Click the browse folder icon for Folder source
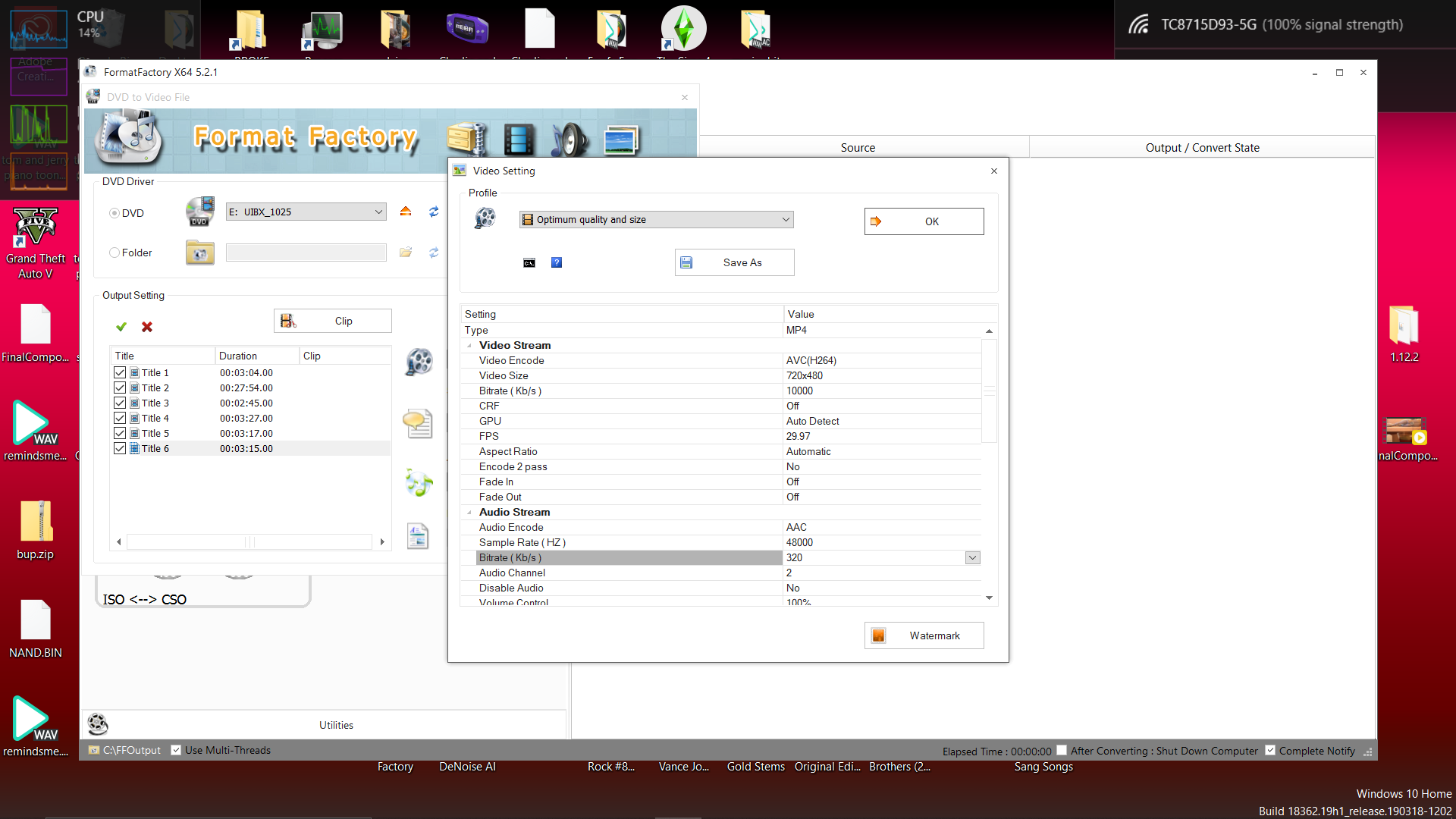1456x819 pixels. [406, 253]
